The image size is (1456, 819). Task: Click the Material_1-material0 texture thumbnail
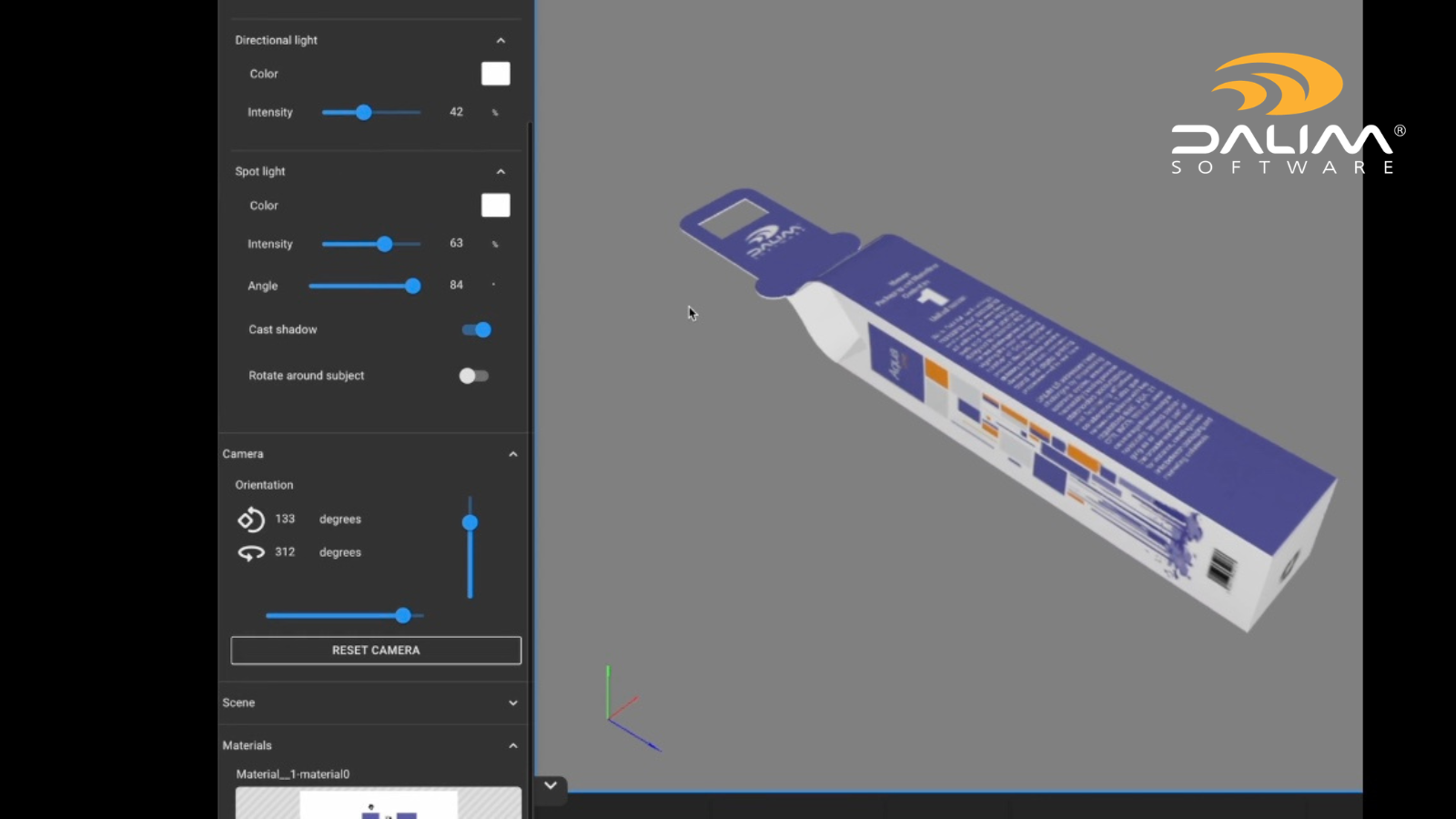(x=379, y=803)
